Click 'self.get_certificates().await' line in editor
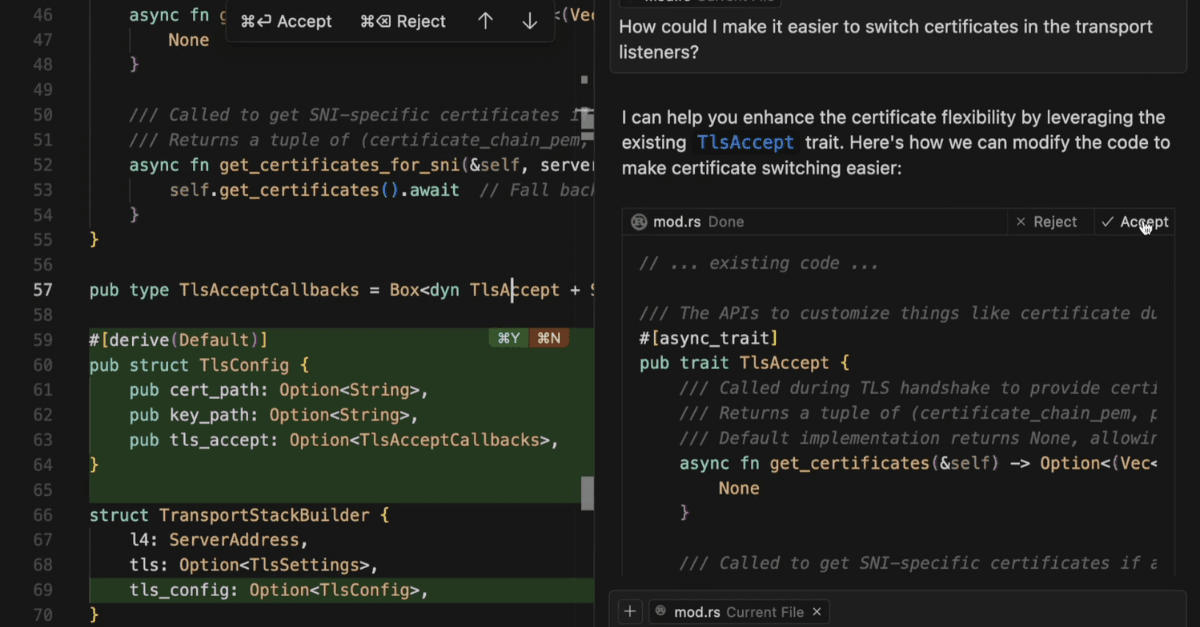The image size is (1200, 627). point(315,190)
